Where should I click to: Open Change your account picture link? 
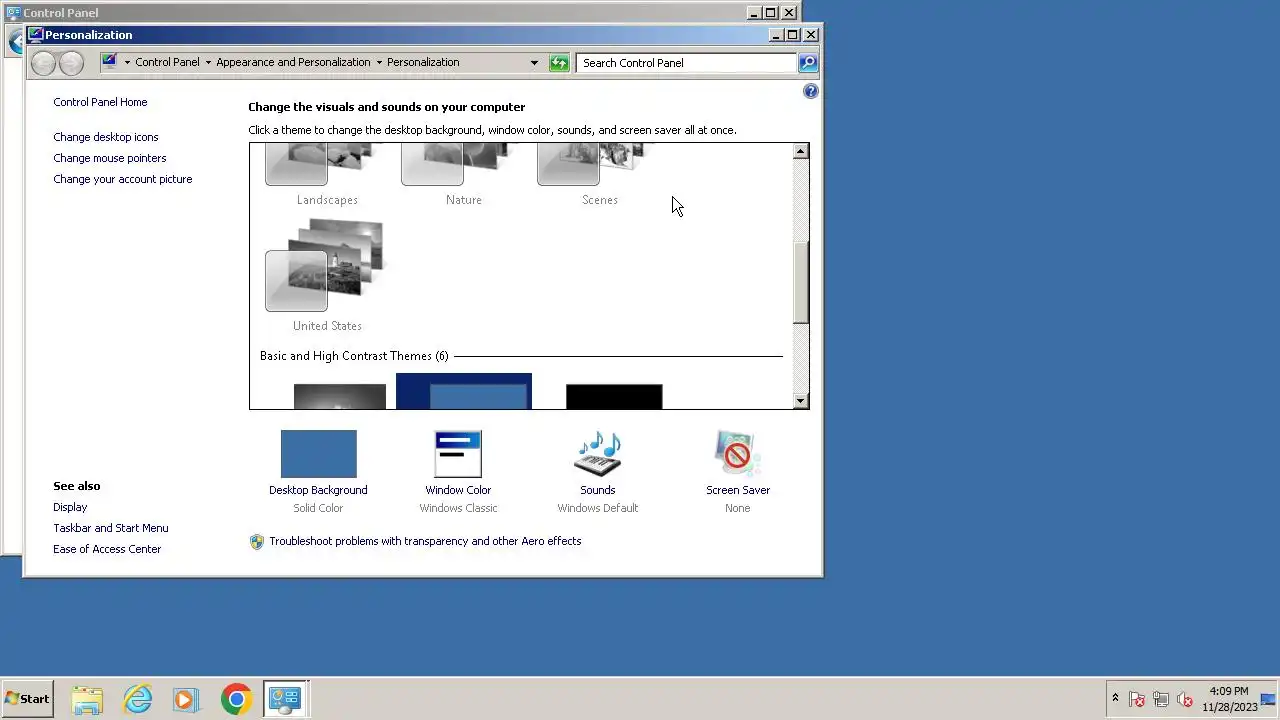[x=123, y=179]
